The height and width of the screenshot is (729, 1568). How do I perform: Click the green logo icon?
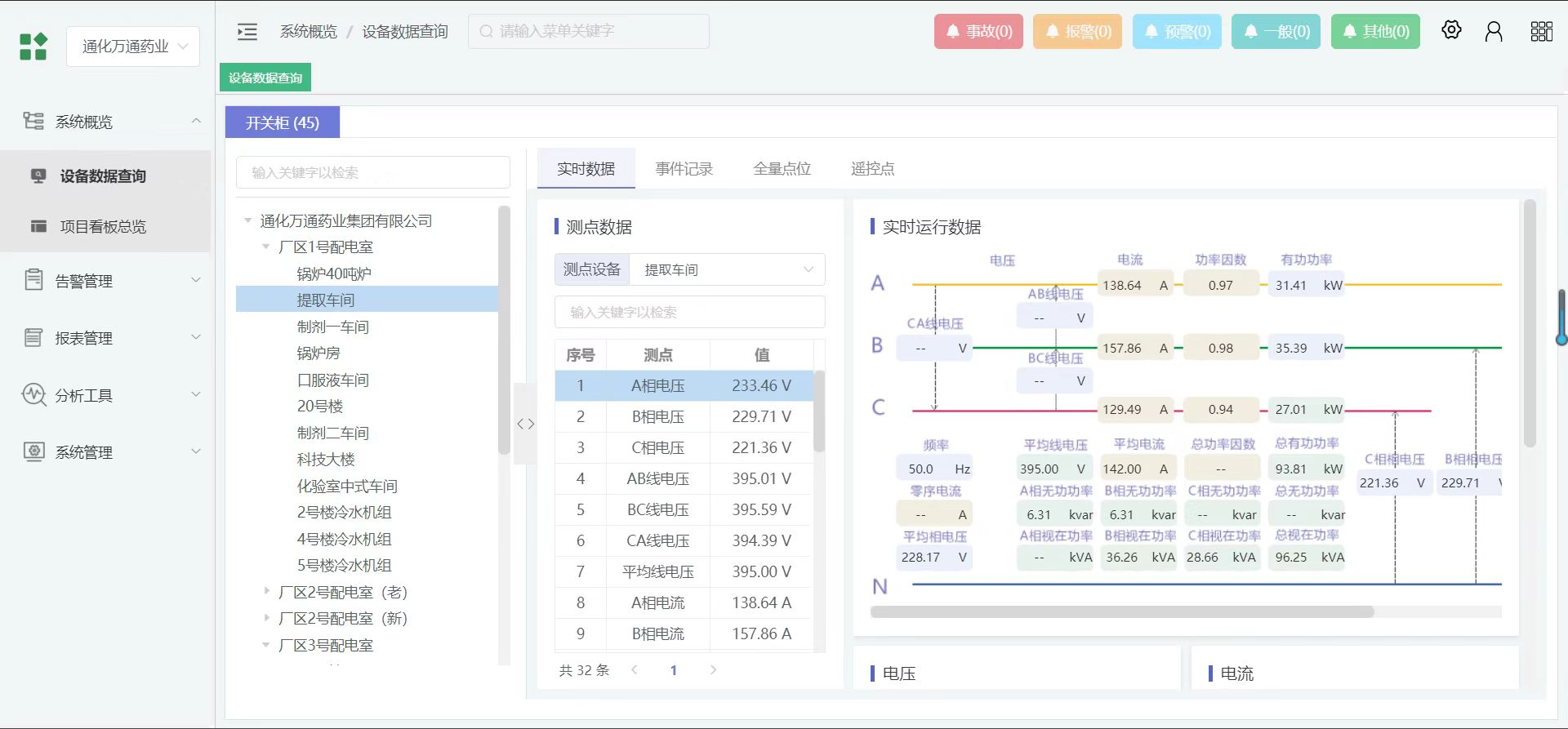tap(33, 47)
